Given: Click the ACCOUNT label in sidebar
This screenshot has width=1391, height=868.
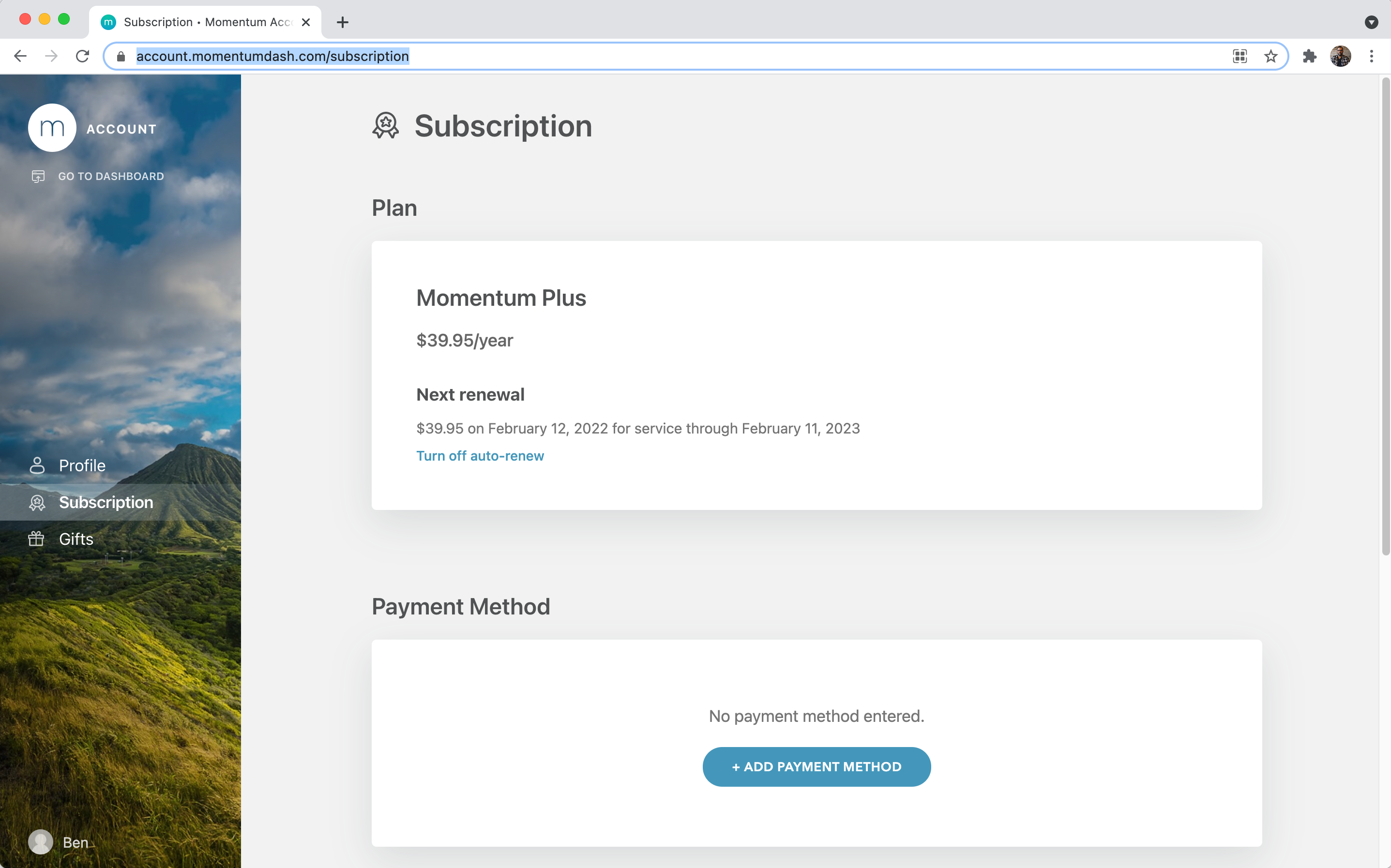Looking at the screenshot, I should (x=121, y=129).
